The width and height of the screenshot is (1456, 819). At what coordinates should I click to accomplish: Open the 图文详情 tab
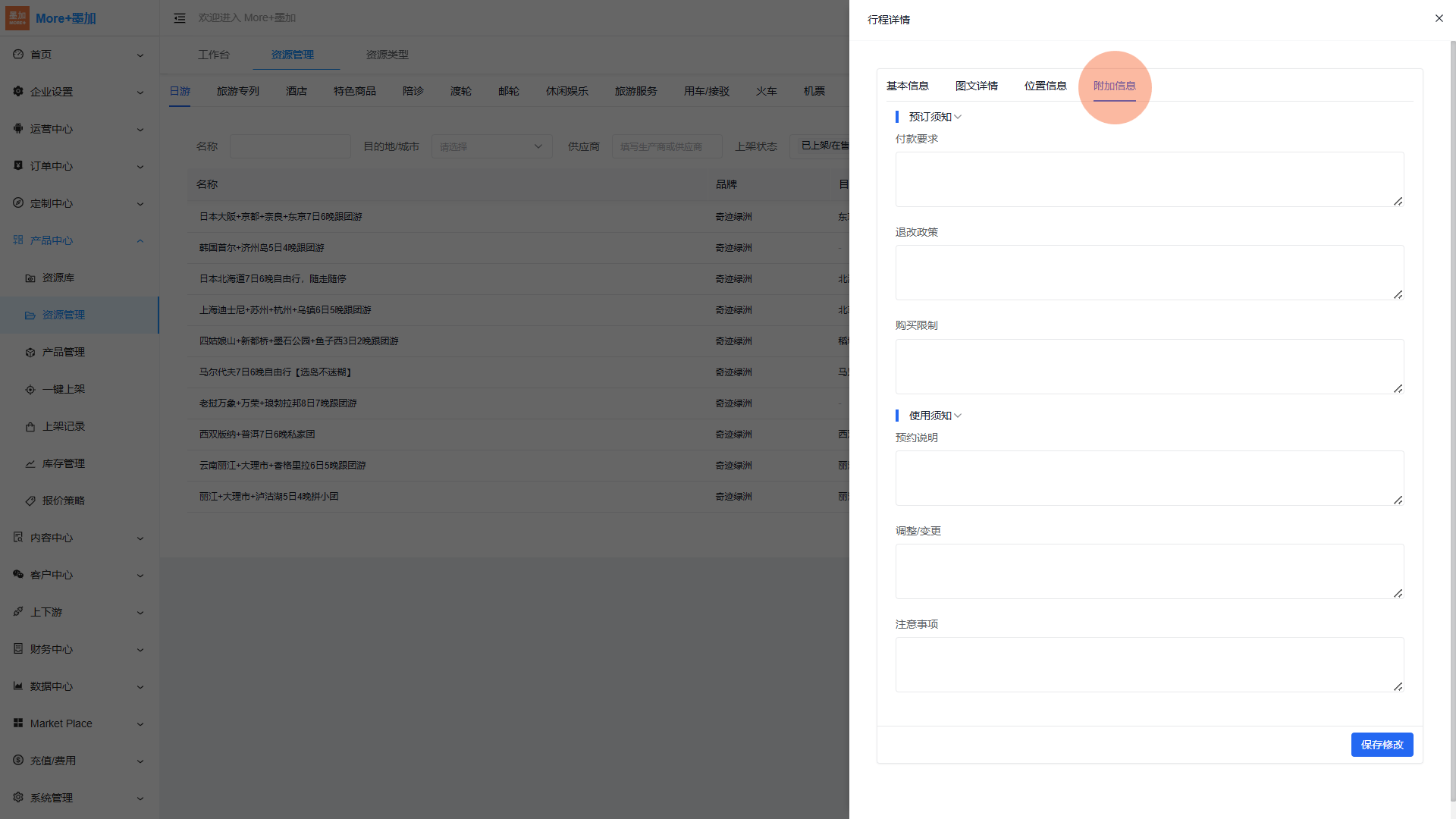(976, 86)
